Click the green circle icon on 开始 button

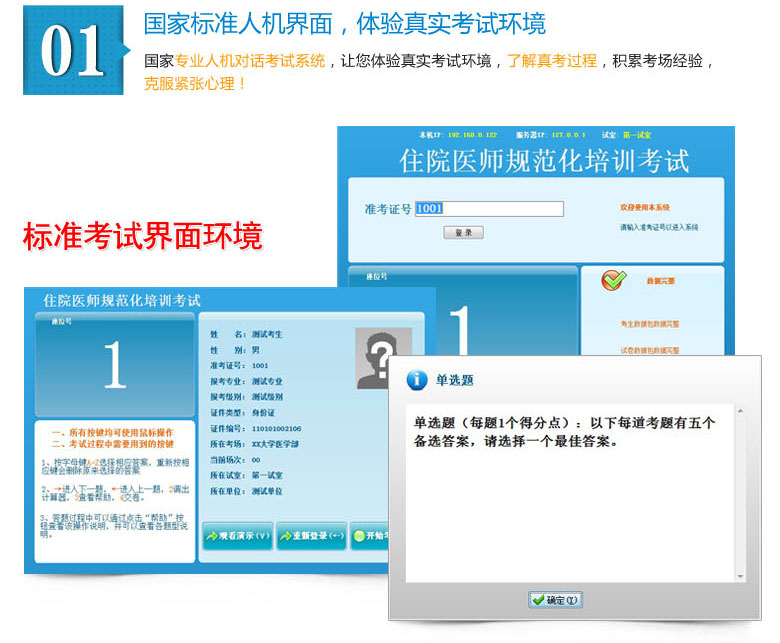(x=359, y=536)
